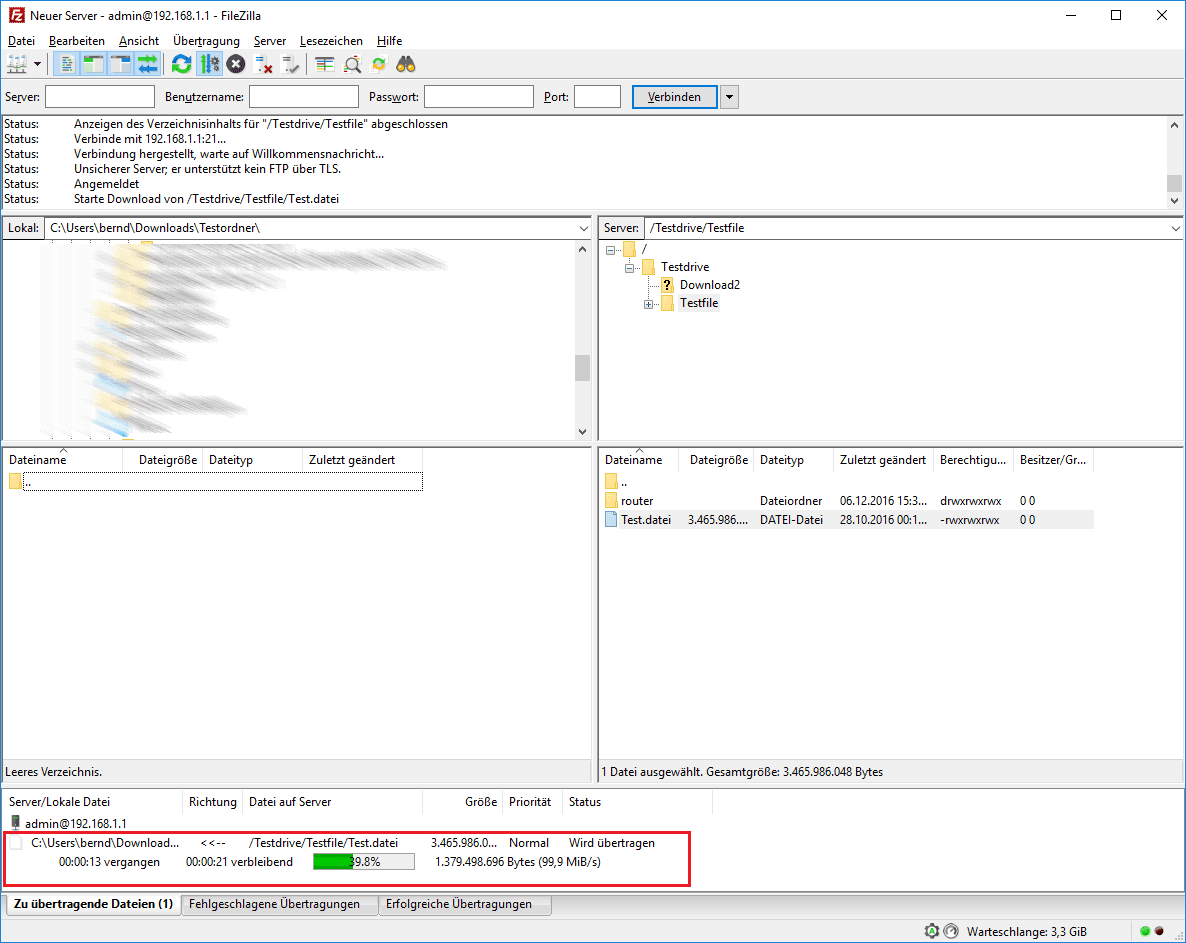Click the Benutzername input field
Viewport: 1186px width, 943px height.
pos(303,97)
